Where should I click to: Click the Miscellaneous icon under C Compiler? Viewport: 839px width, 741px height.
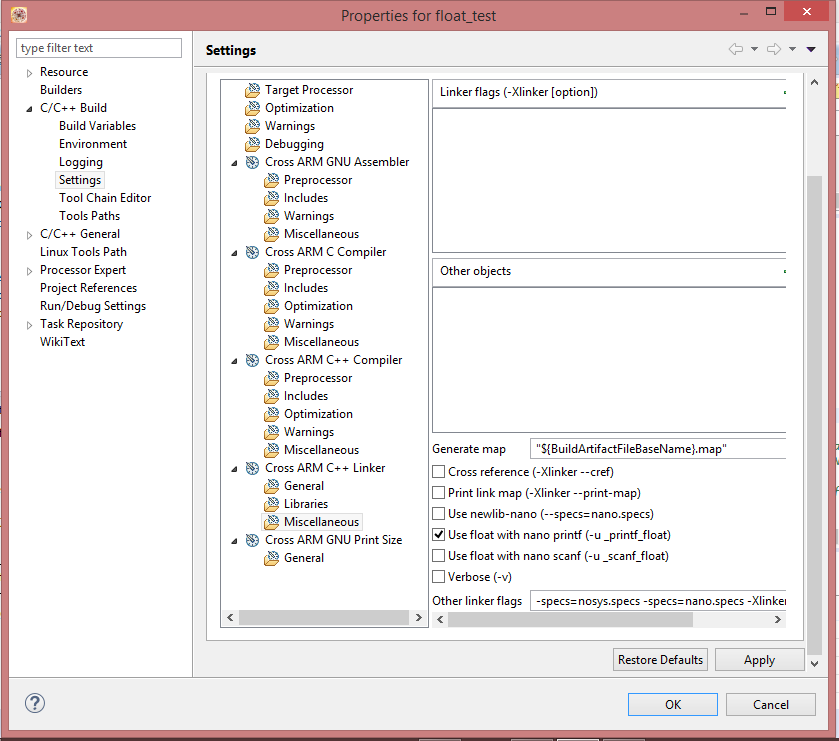272,342
